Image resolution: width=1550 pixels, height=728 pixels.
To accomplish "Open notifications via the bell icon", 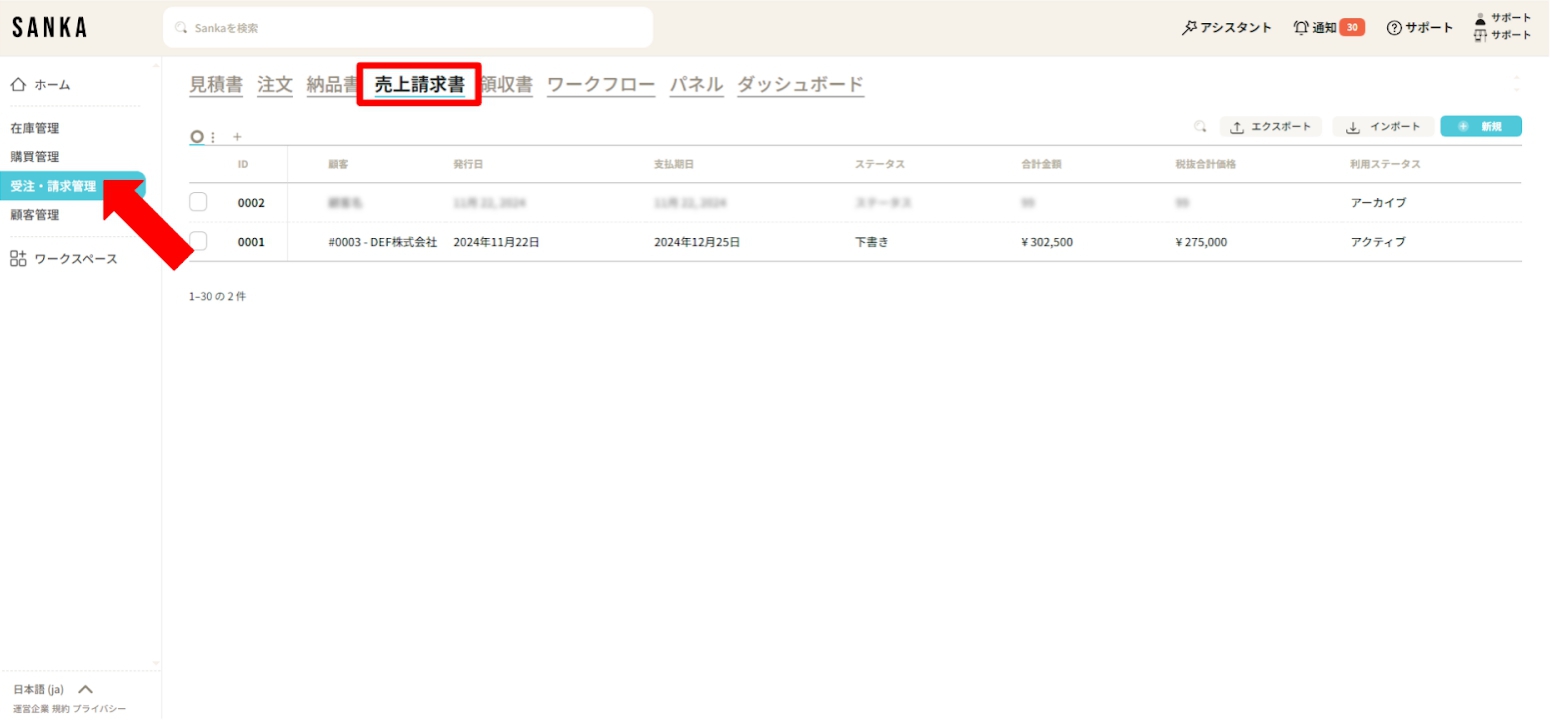I will click(1301, 28).
